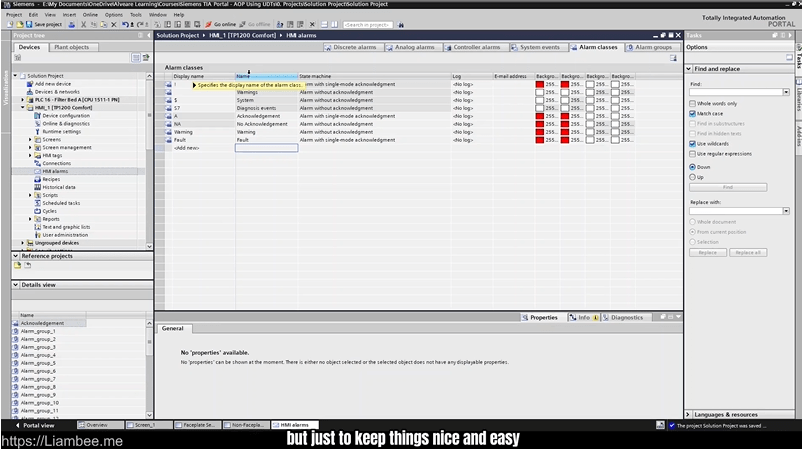This screenshot has height=449, width=802.
Task: Open the Find text dropdown
Action: tap(786, 92)
